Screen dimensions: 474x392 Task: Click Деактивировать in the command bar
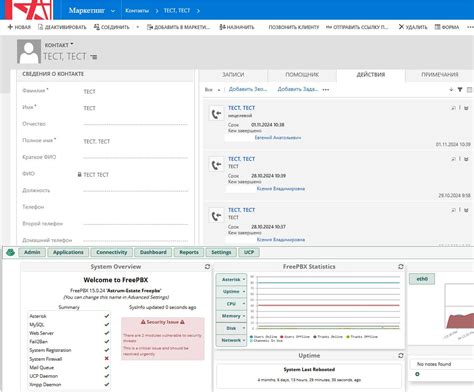pyautogui.click(x=62, y=27)
